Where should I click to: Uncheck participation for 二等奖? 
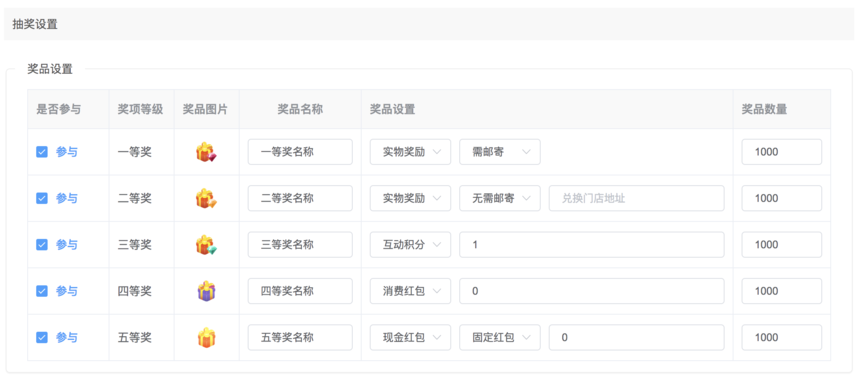tap(42, 198)
